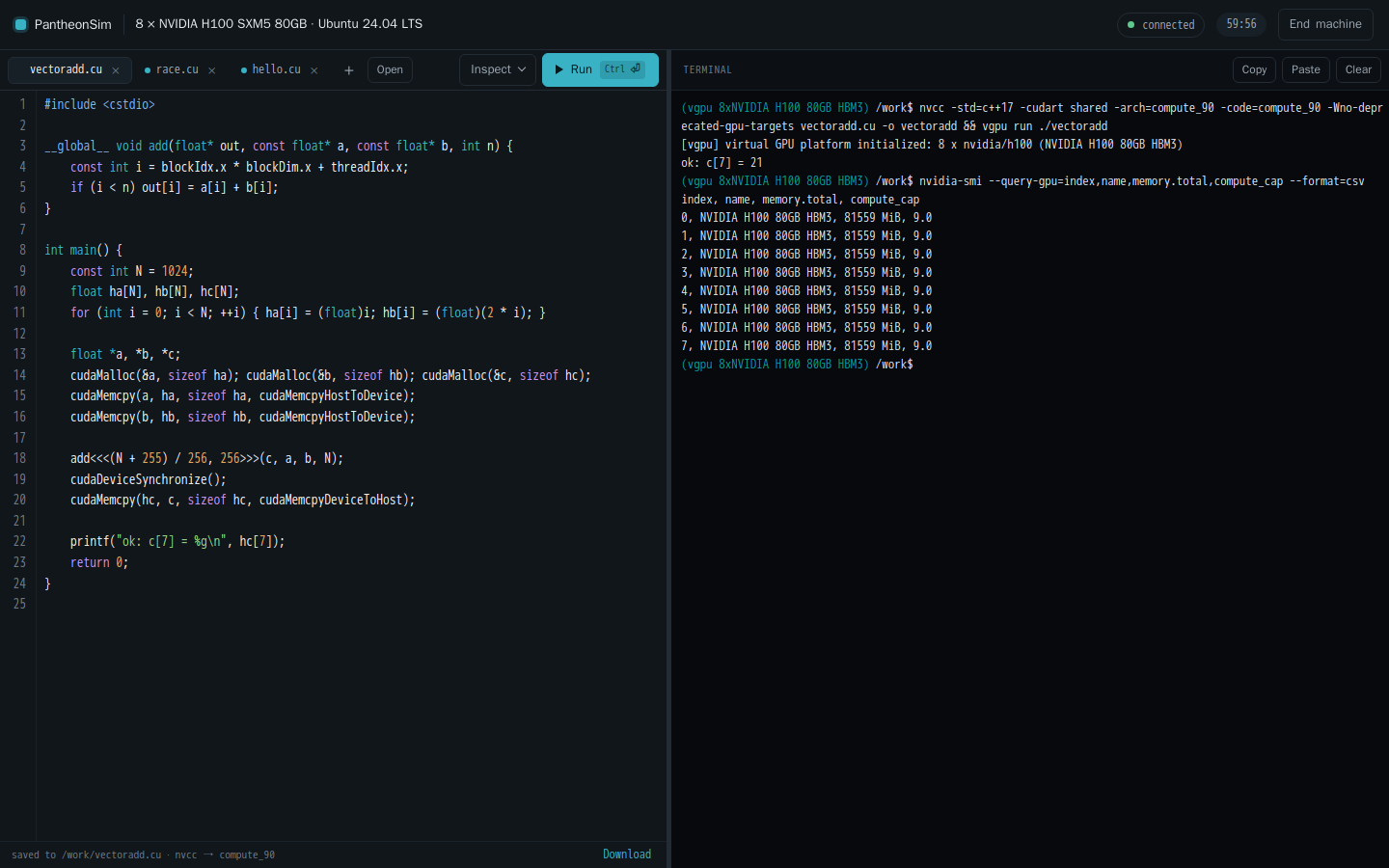Click the 'ok: c[7] = 21' terminal output
1389x868 pixels.
tap(722, 163)
